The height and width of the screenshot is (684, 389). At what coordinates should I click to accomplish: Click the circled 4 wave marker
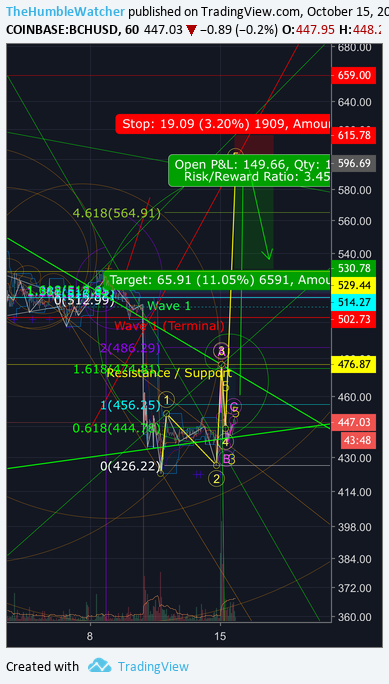click(x=225, y=442)
